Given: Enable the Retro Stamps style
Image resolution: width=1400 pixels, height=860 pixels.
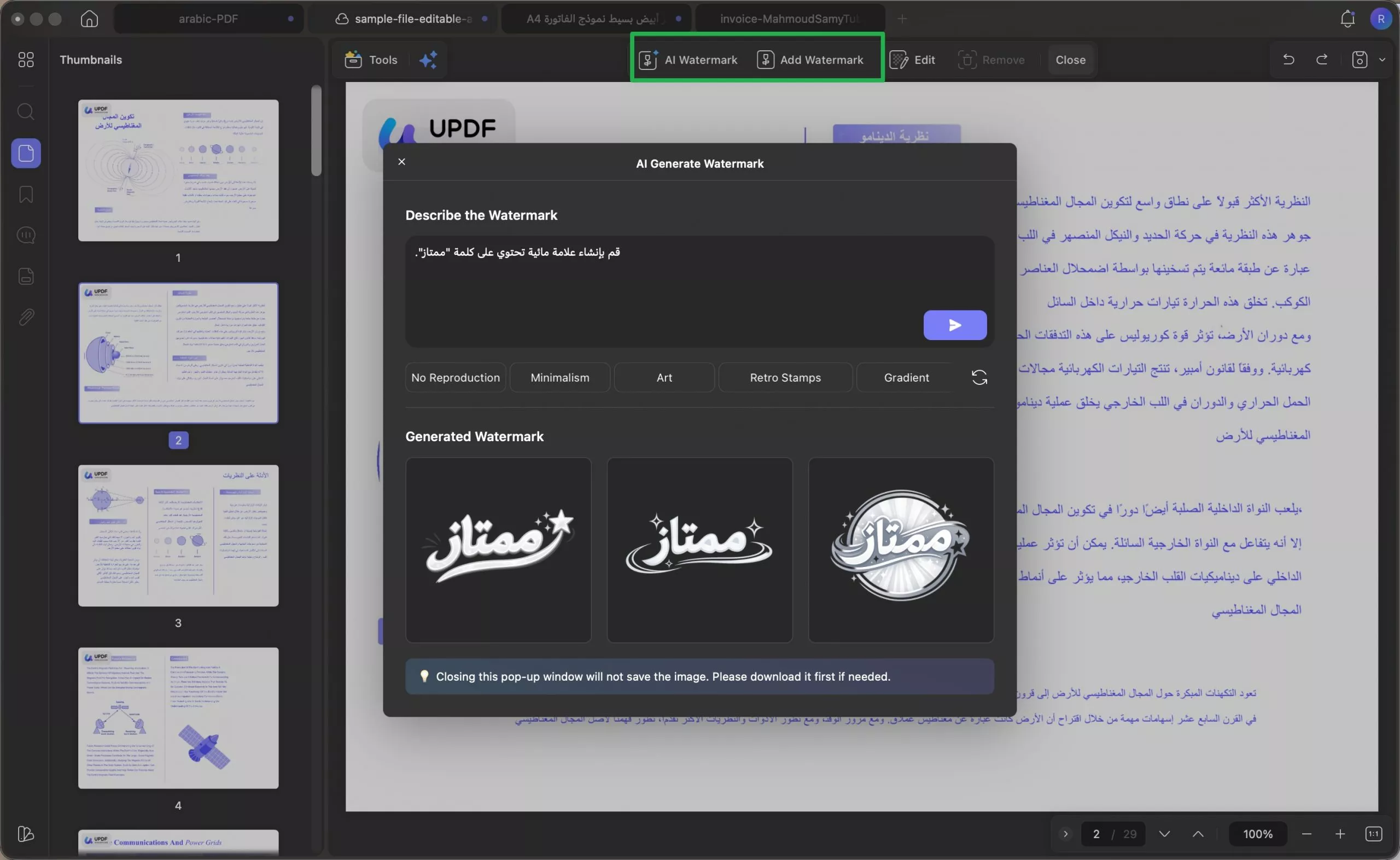Looking at the screenshot, I should pos(784,377).
